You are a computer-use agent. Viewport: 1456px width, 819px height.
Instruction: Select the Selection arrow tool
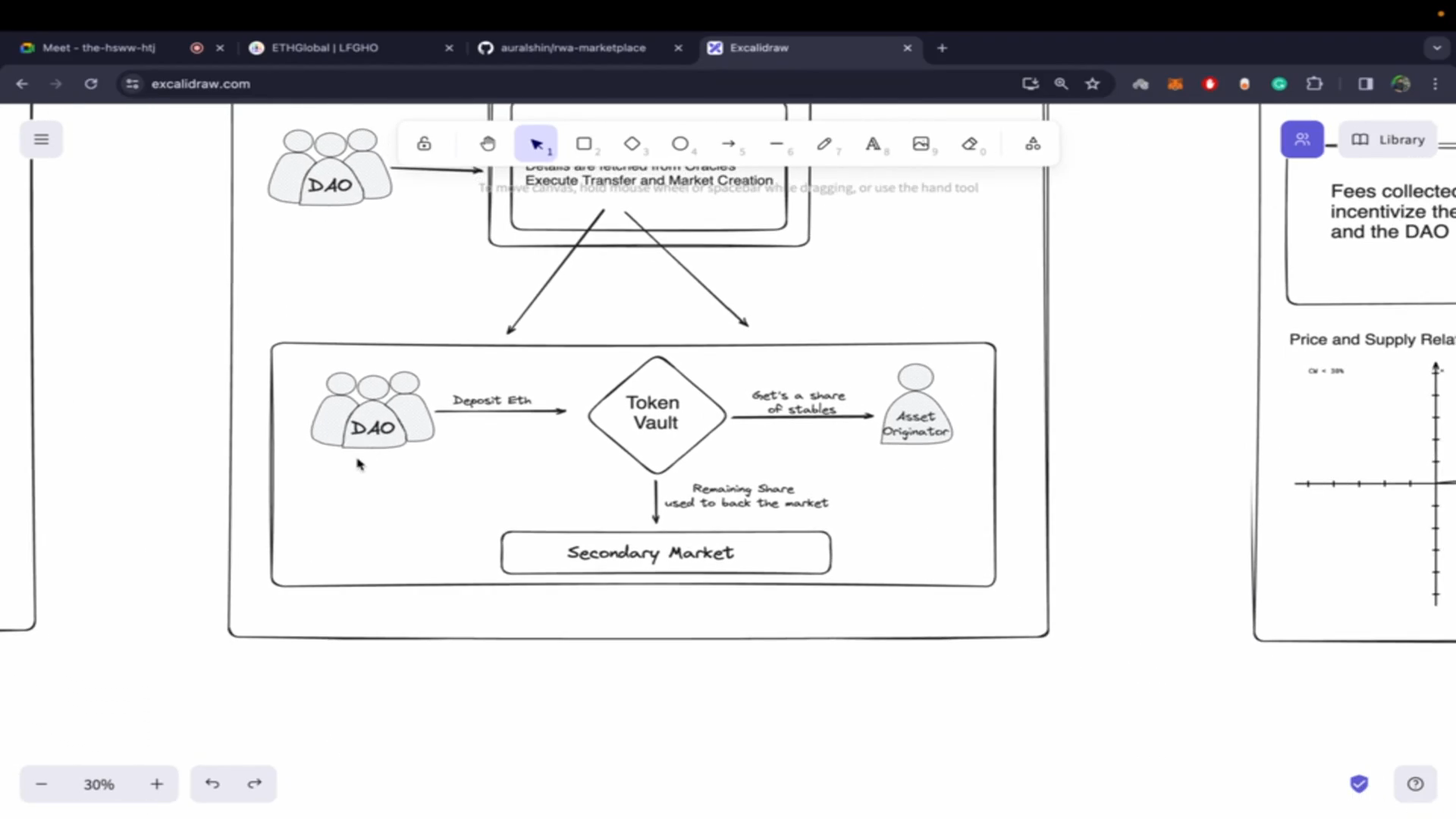536,143
